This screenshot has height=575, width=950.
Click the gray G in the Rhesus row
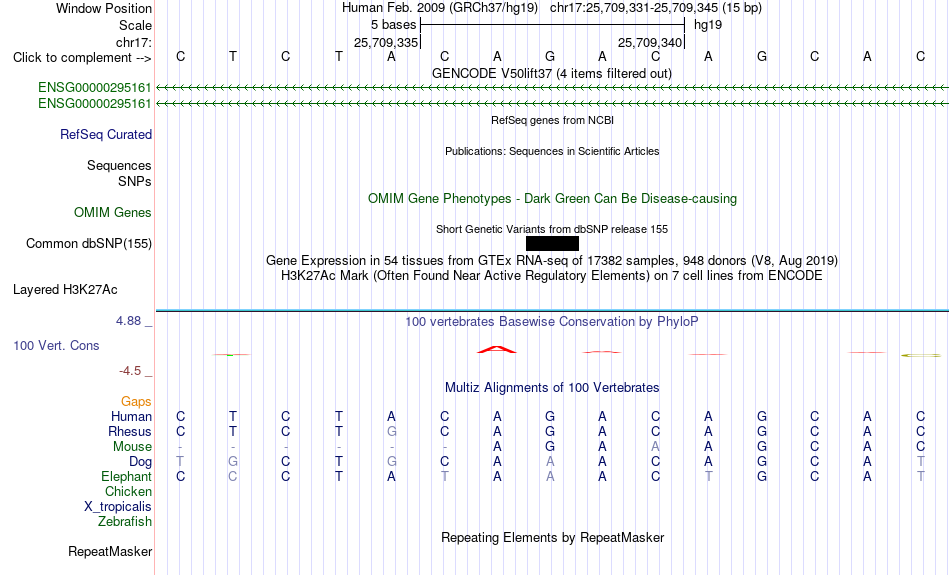[391, 431]
